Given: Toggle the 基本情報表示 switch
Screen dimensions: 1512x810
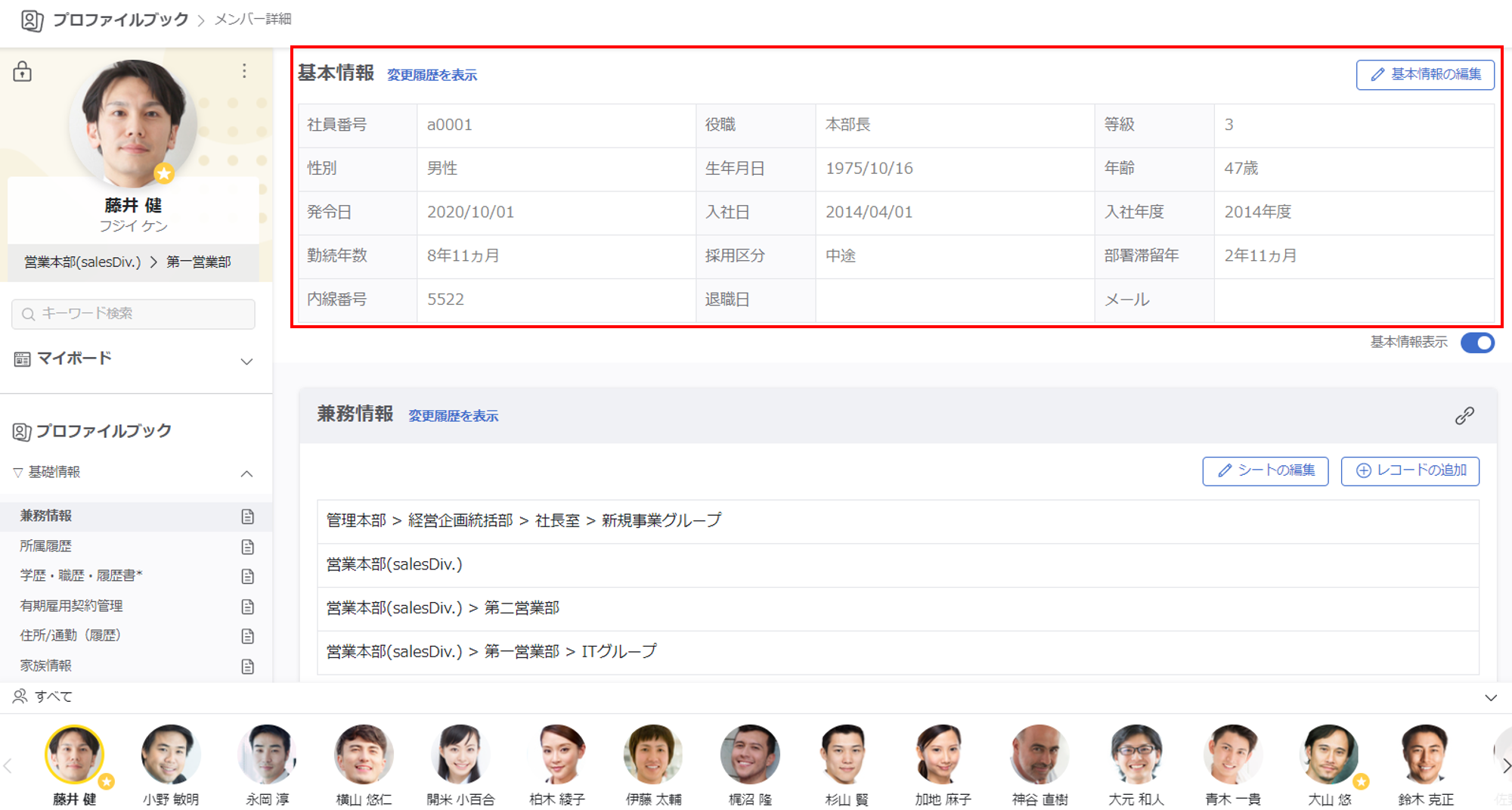Looking at the screenshot, I should click(x=1477, y=343).
